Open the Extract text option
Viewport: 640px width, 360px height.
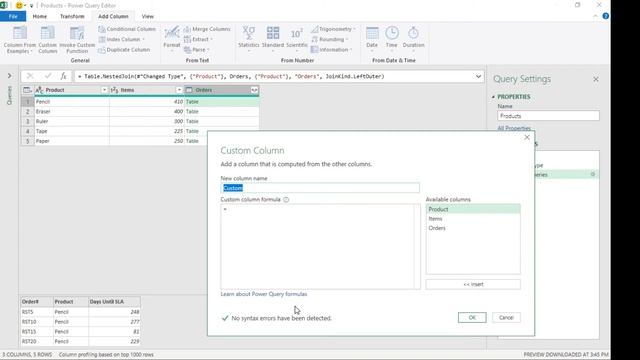pos(198,39)
